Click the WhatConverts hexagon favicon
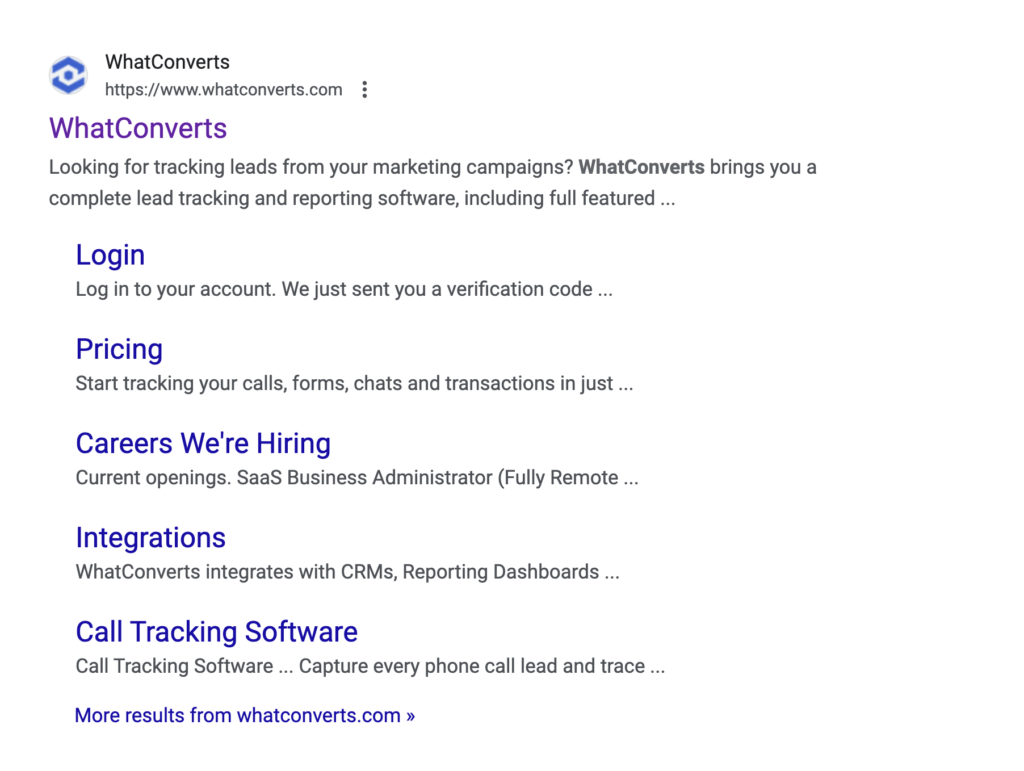 tap(68, 75)
